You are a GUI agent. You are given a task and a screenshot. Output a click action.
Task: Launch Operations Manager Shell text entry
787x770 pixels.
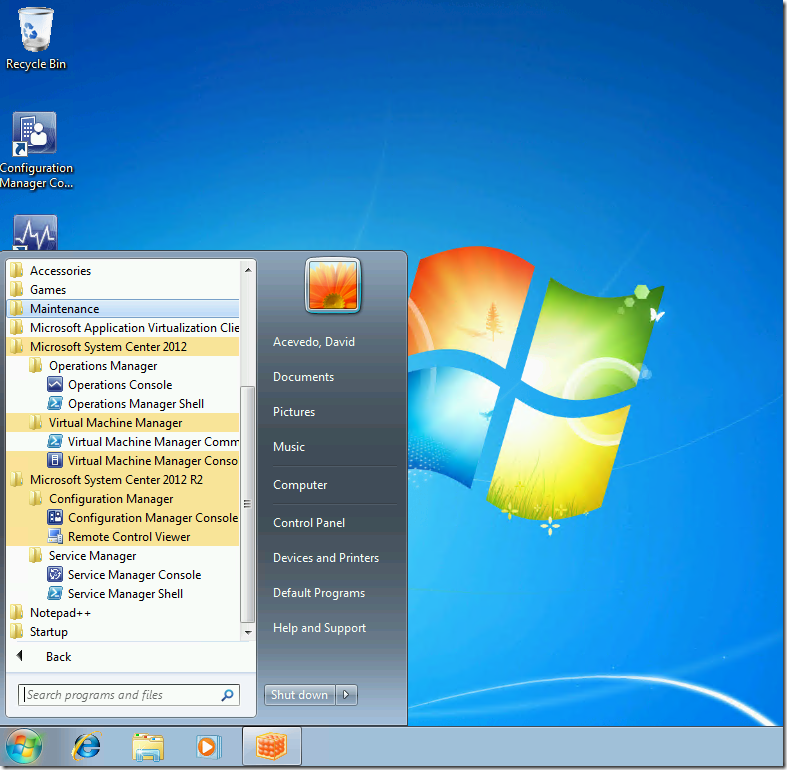[136, 404]
